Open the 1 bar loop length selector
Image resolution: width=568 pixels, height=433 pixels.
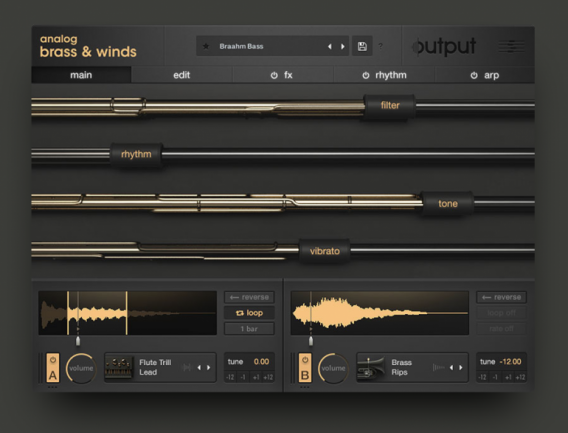249,329
